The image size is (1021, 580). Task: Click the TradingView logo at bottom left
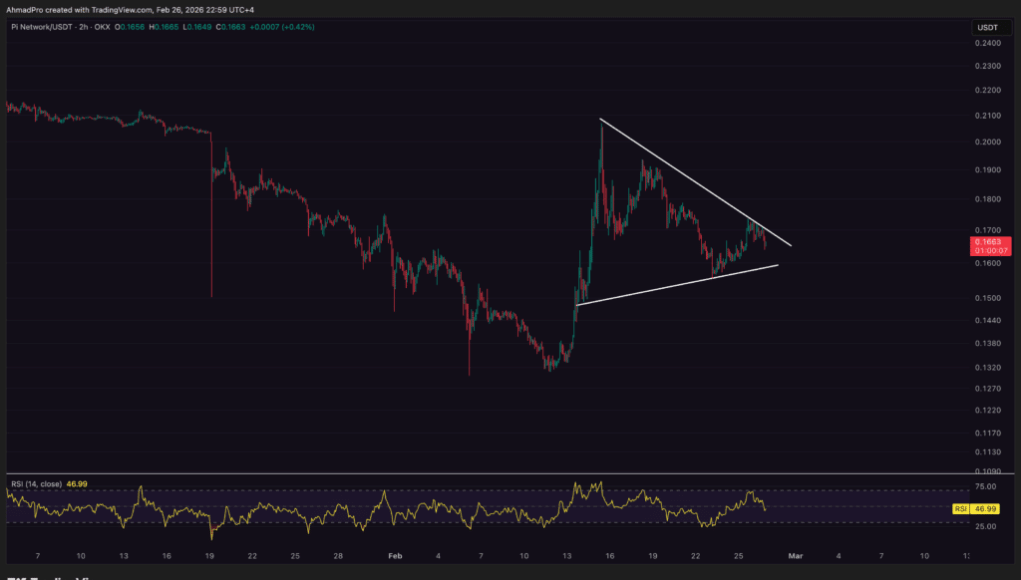[x=40, y=576]
